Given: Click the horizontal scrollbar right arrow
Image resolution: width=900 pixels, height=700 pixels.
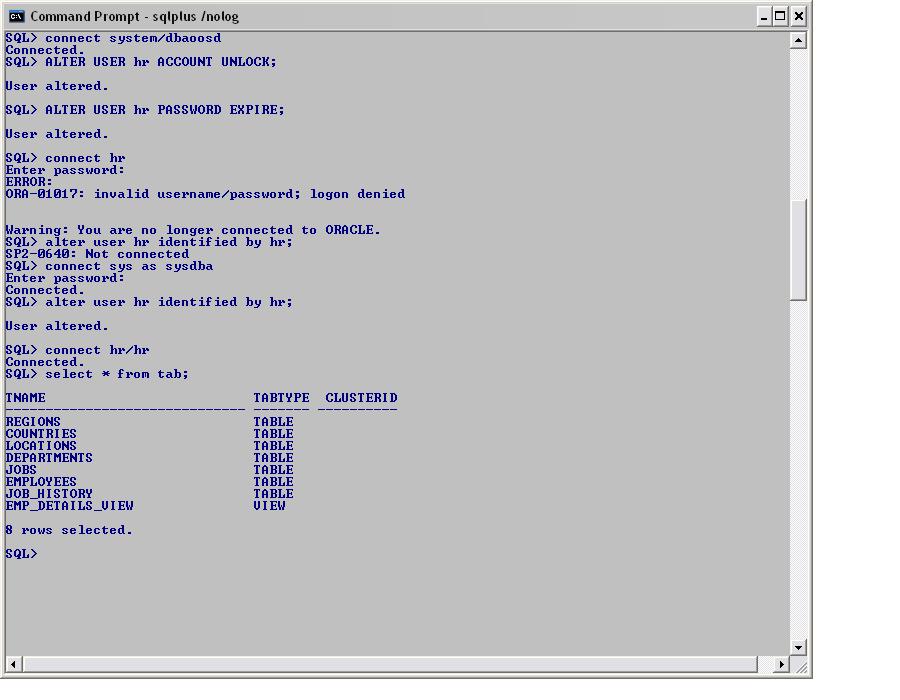Looking at the screenshot, I should pyautogui.click(x=781, y=664).
